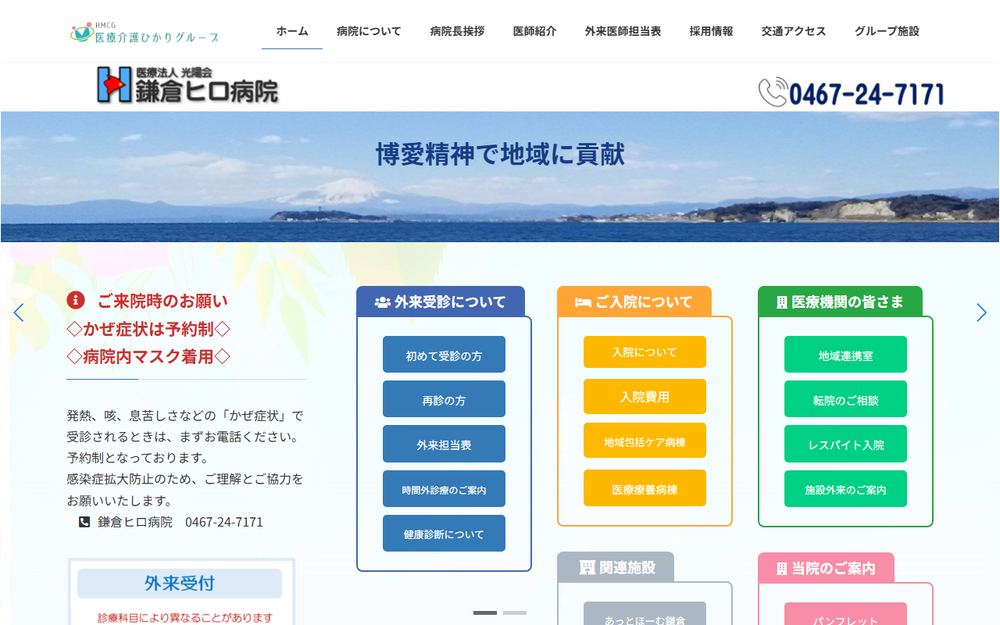Click the ◇かぜ症状は予約制◇ red line
1000x625 pixels.
[x=148, y=329]
